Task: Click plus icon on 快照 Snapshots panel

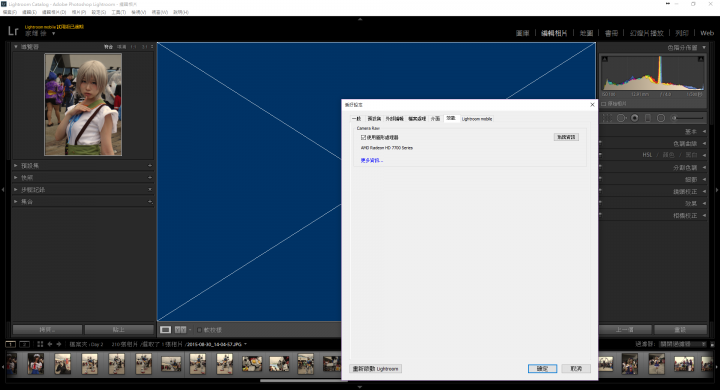Action: click(150, 177)
